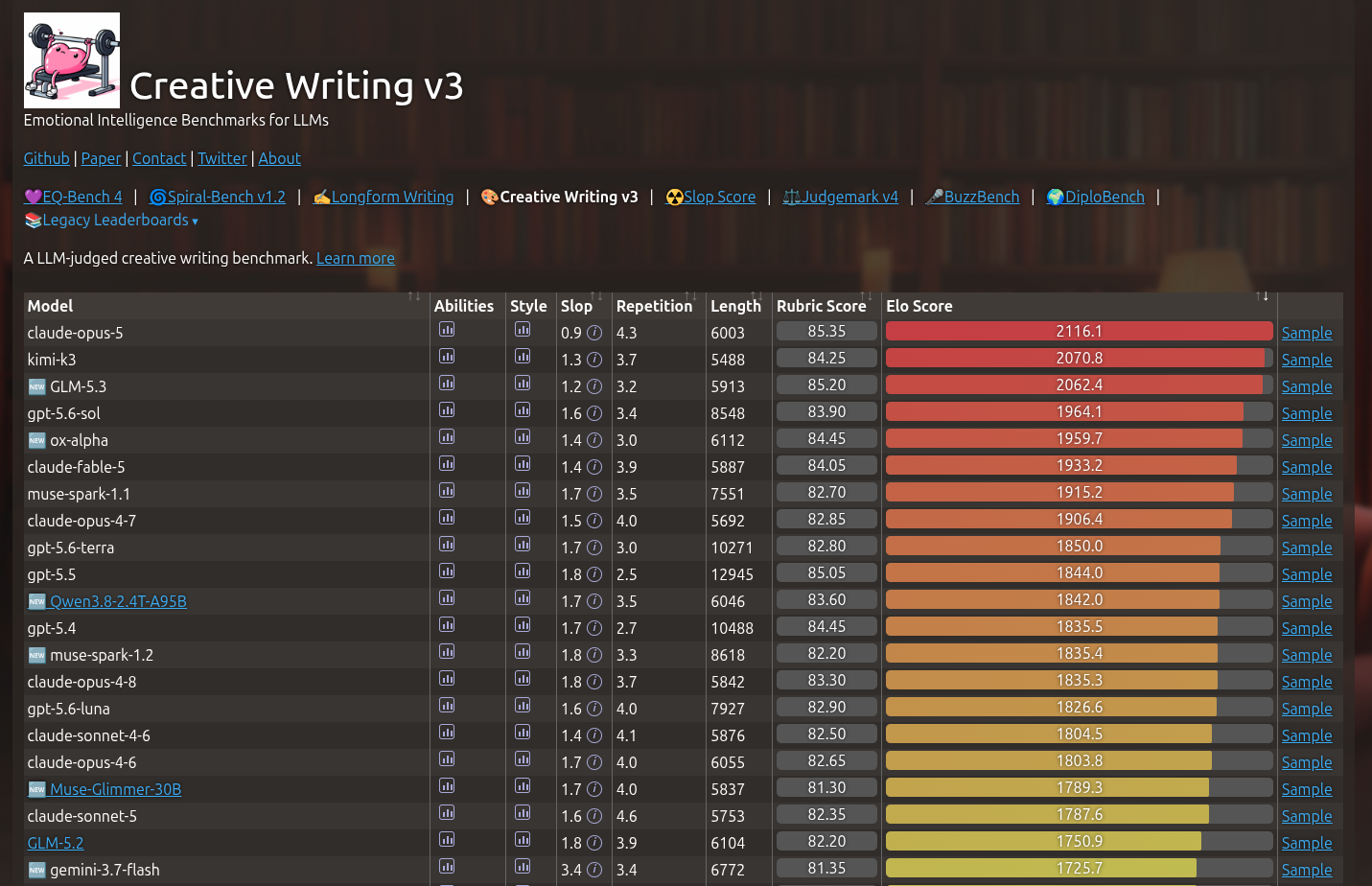Viewport: 1372px width, 886px height.
Task: Switch to the Slop Score leaderboard
Action: click(710, 197)
